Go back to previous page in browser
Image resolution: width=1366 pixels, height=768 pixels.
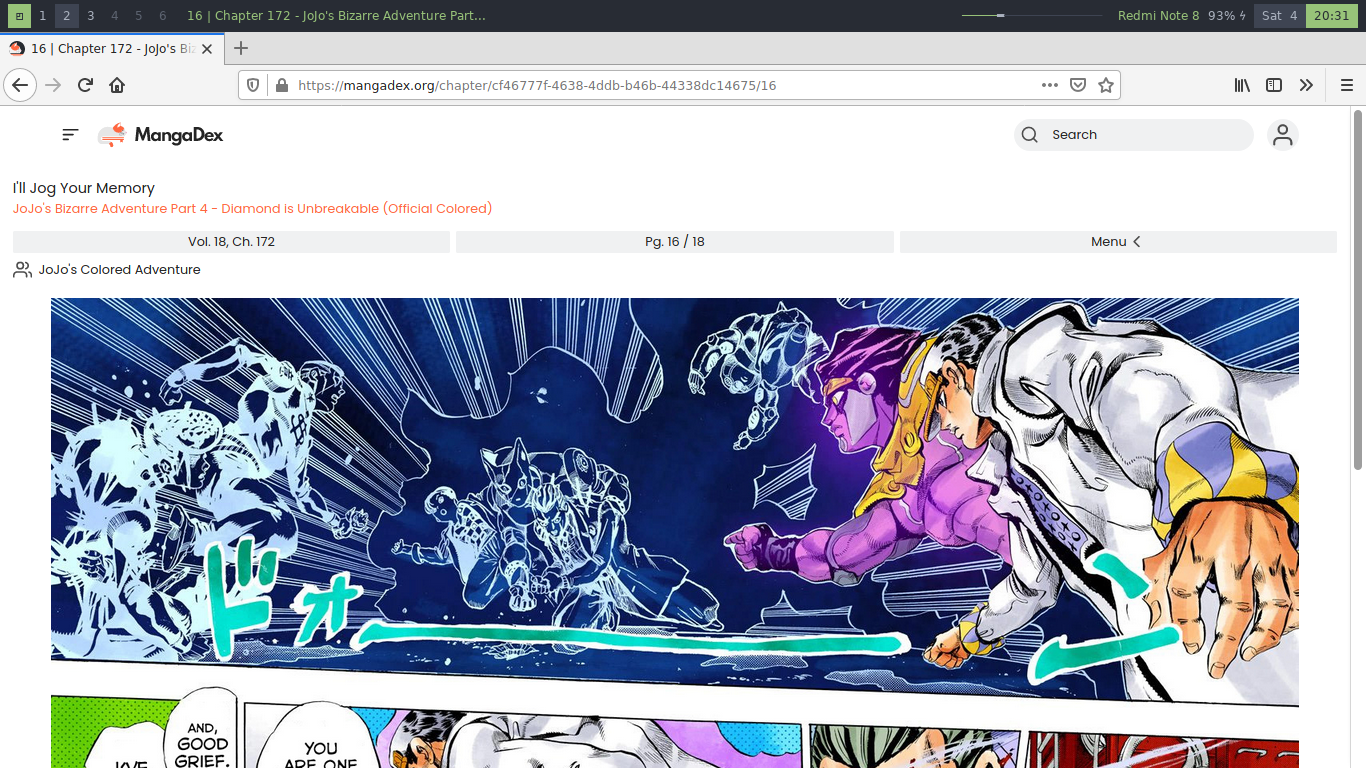pyautogui.click(x=20, y=85)
